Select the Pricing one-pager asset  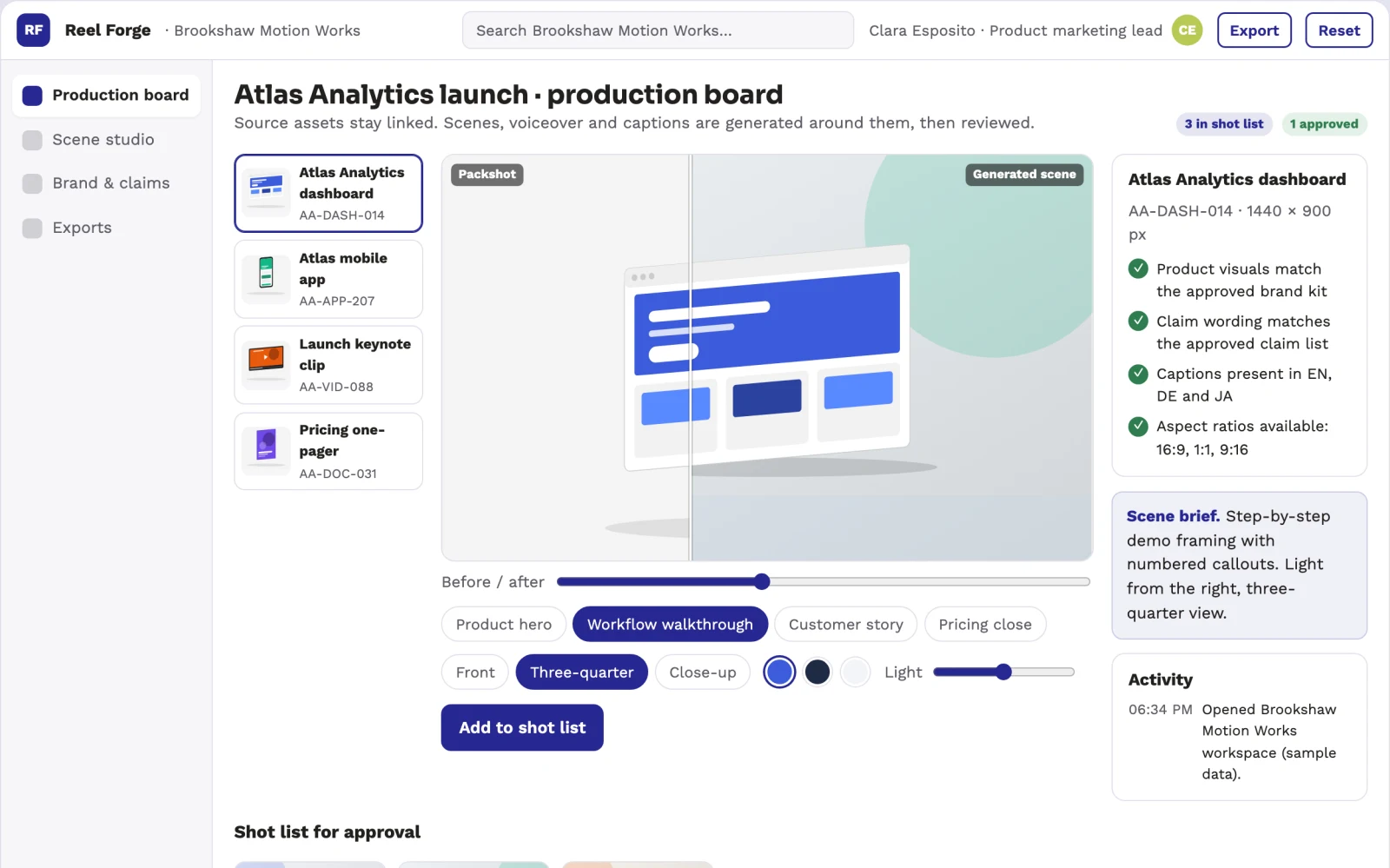tap(328, 451)
